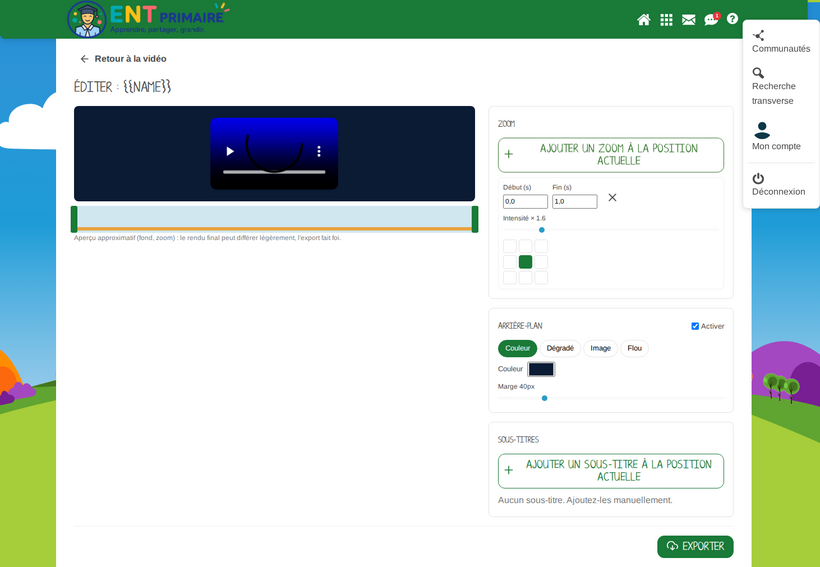The height and width of the screenshot is (567, 820).
Task: Open the home page icon
Action: pos(644,20)
